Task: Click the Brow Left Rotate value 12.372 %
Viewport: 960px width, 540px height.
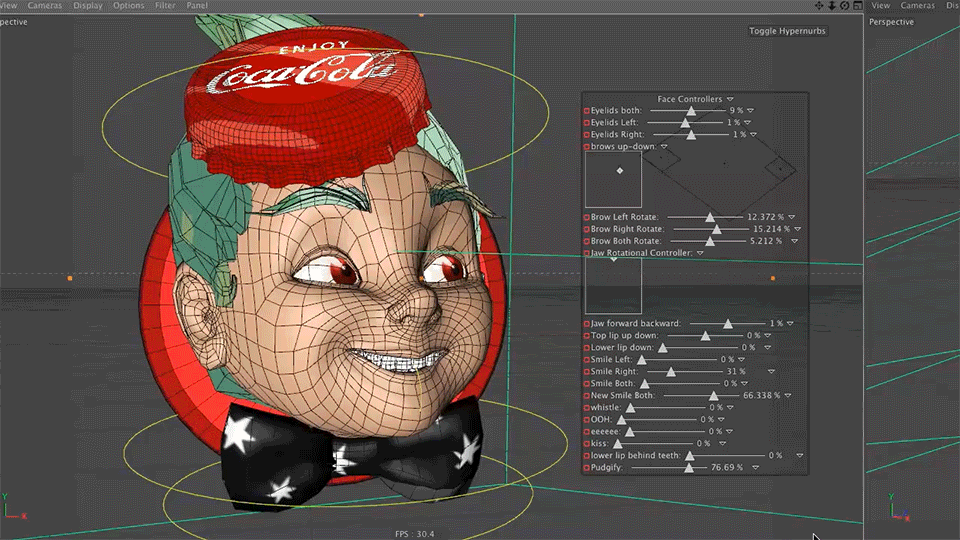Action: [765, 217]
